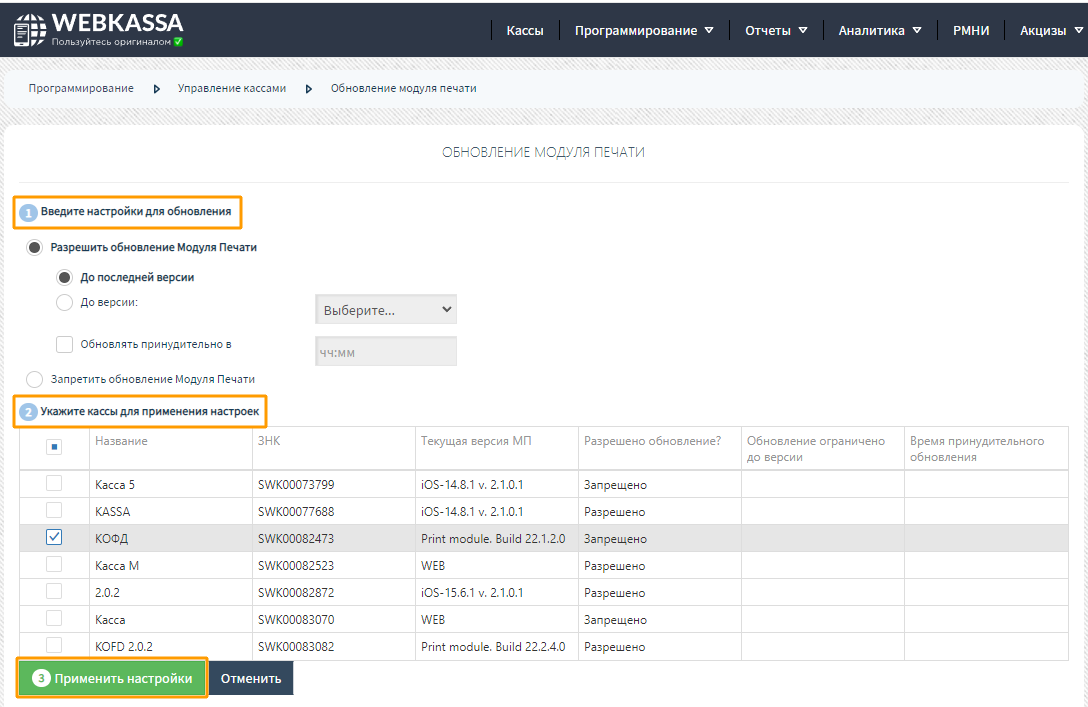Expand the Отчеты dropdown arrow

[803, 31]
